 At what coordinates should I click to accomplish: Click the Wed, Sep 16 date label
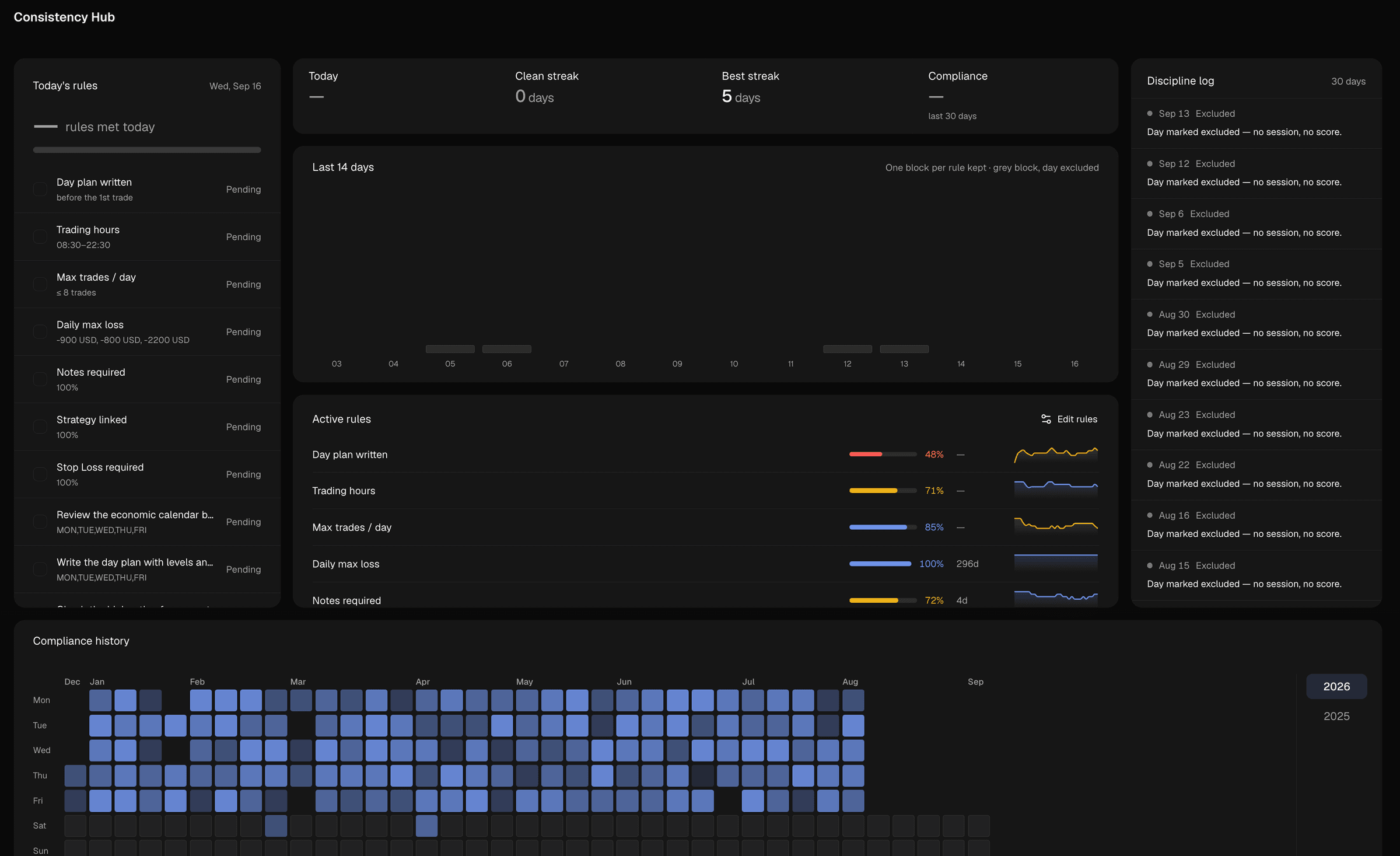click(235, 86)
